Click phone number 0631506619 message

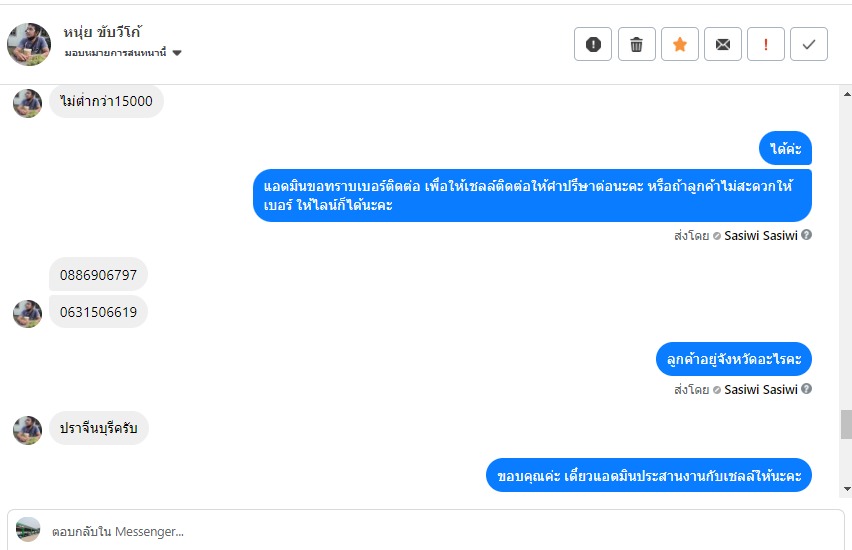(98, 312)
